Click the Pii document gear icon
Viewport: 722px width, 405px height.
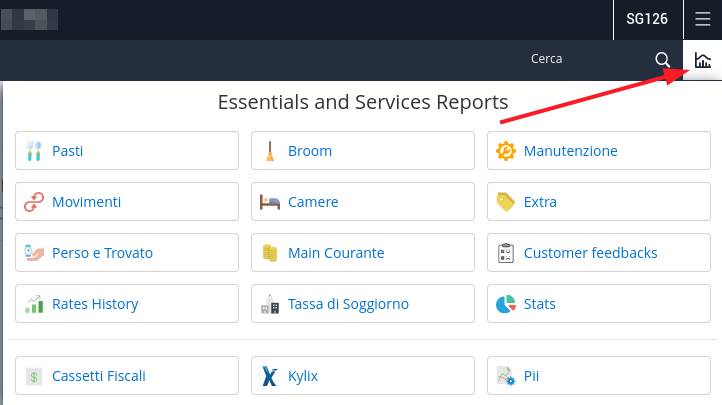tap(506, 376)
